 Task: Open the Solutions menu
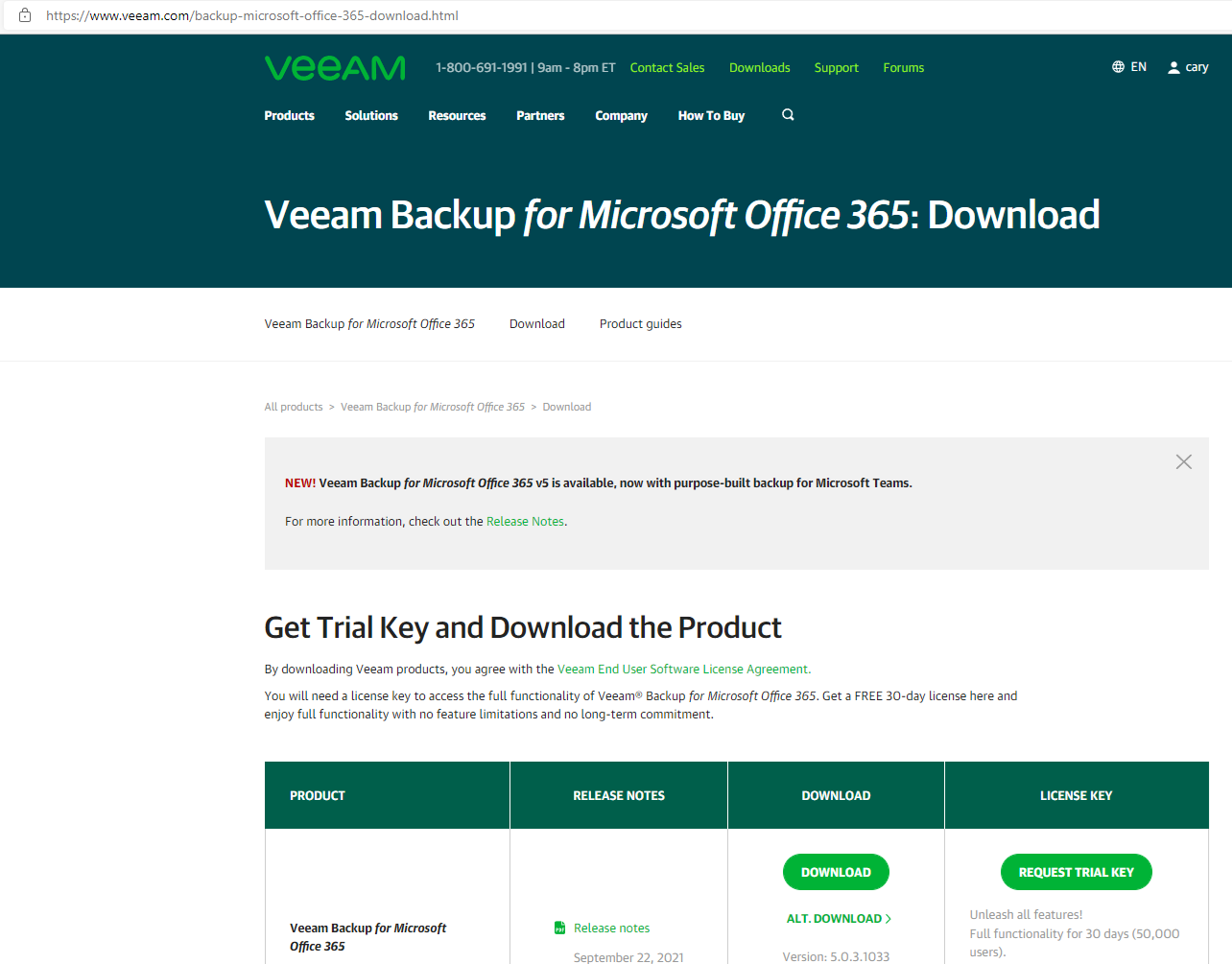(371, 116)
